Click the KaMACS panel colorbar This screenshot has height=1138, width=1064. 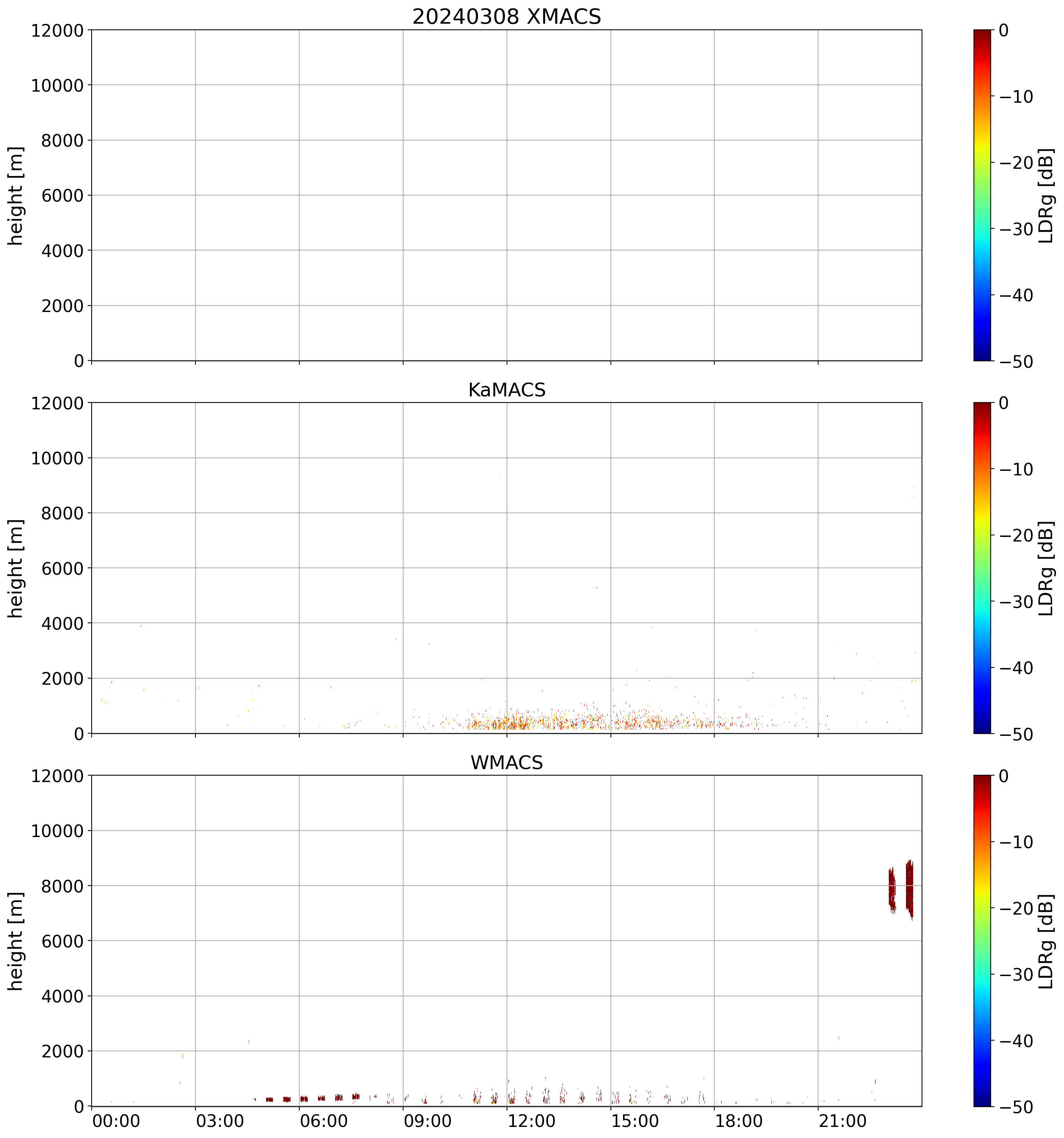(982, 567)
